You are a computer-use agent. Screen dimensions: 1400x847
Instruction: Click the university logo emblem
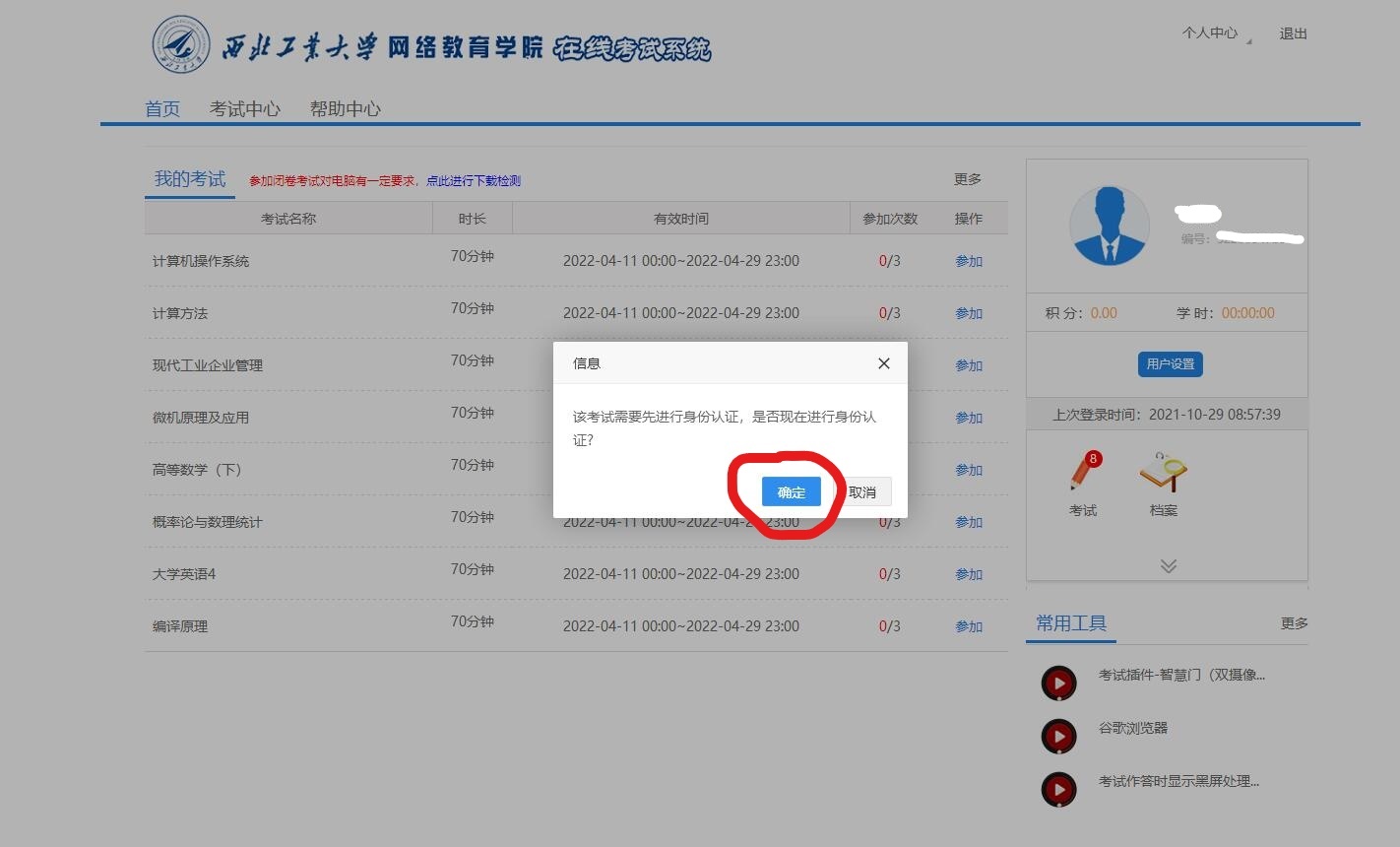(180, 44)
